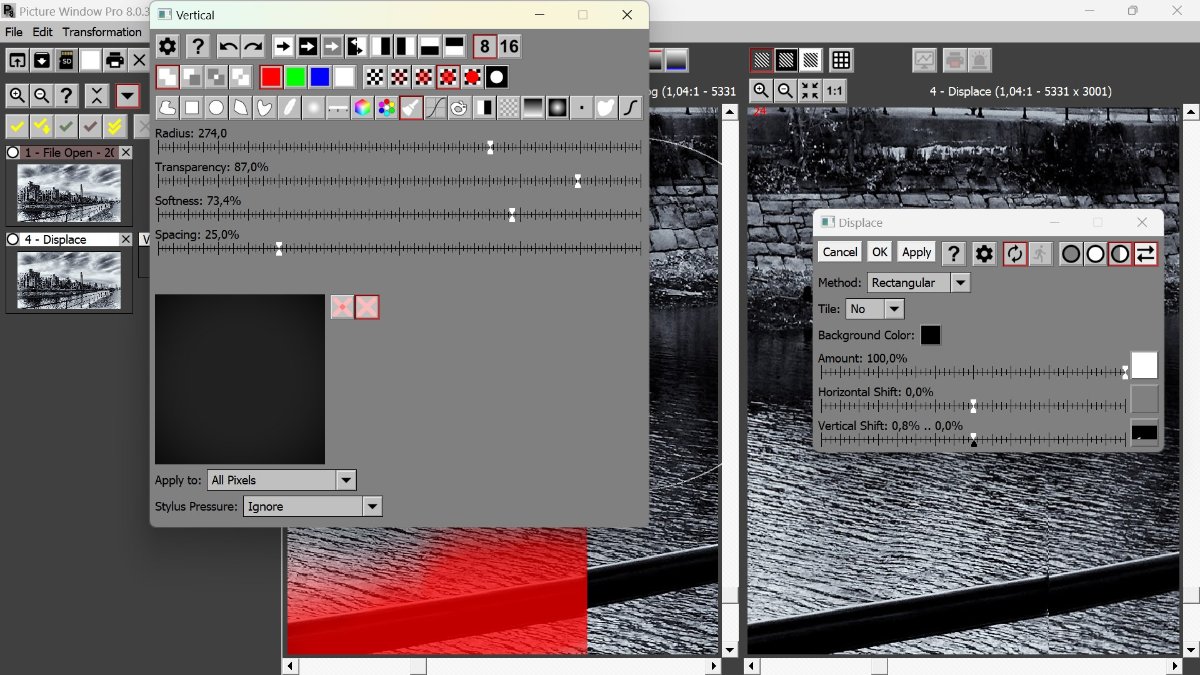Open the Edit menu
The width and height of the screenshot is (1200, 675).
42,32
